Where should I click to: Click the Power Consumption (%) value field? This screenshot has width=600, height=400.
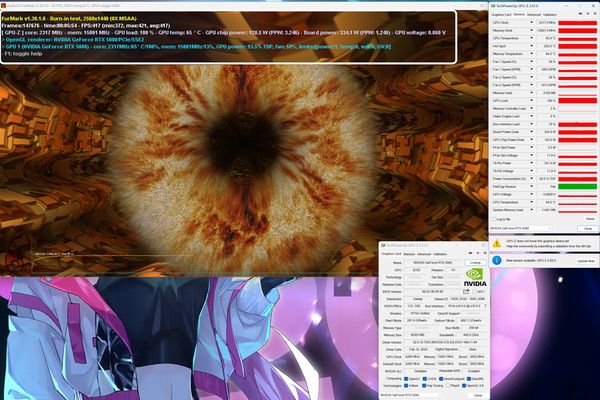point(546,179)
